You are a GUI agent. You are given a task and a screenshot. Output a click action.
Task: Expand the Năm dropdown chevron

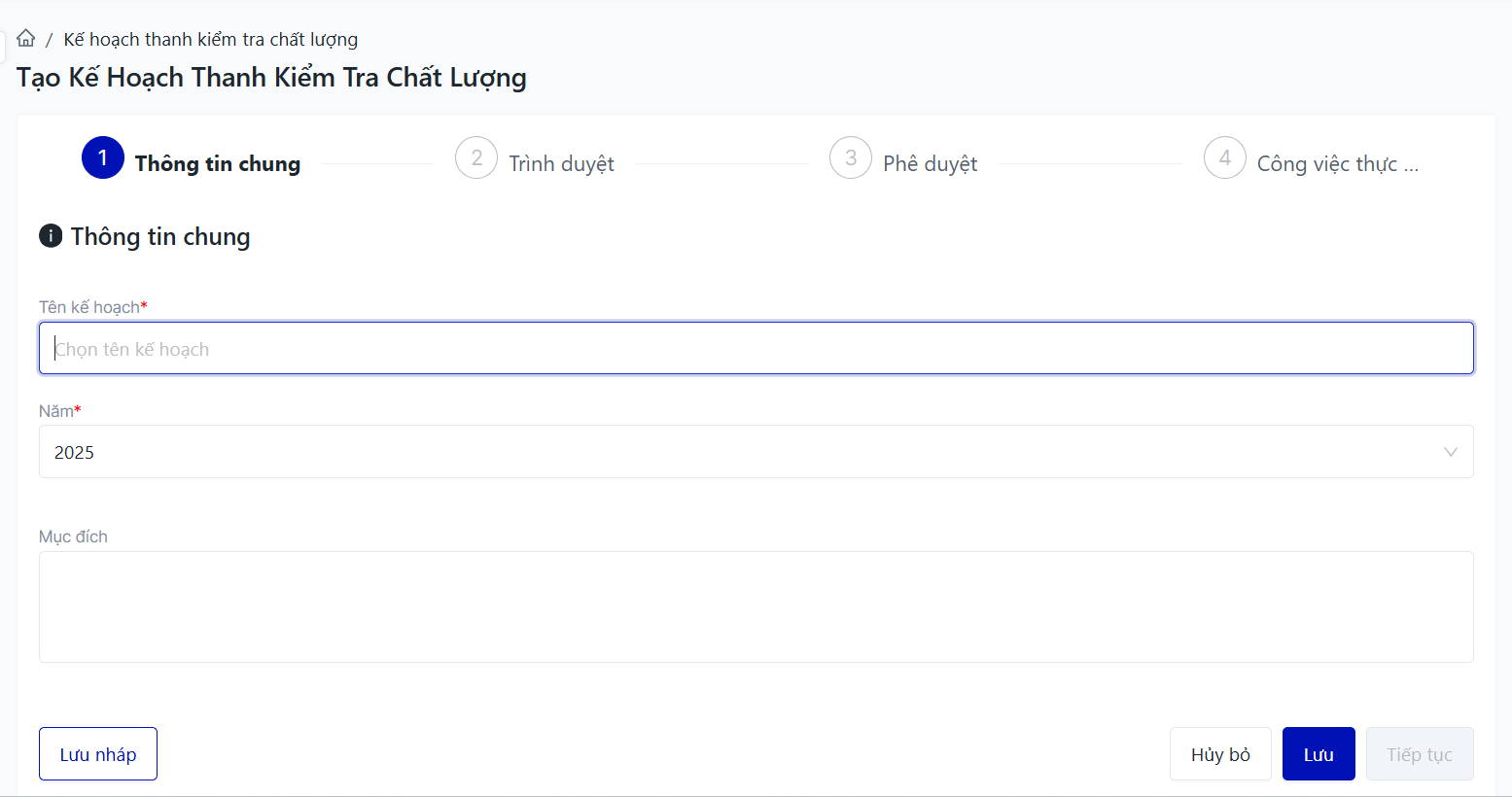click(x=1450, y=452)
